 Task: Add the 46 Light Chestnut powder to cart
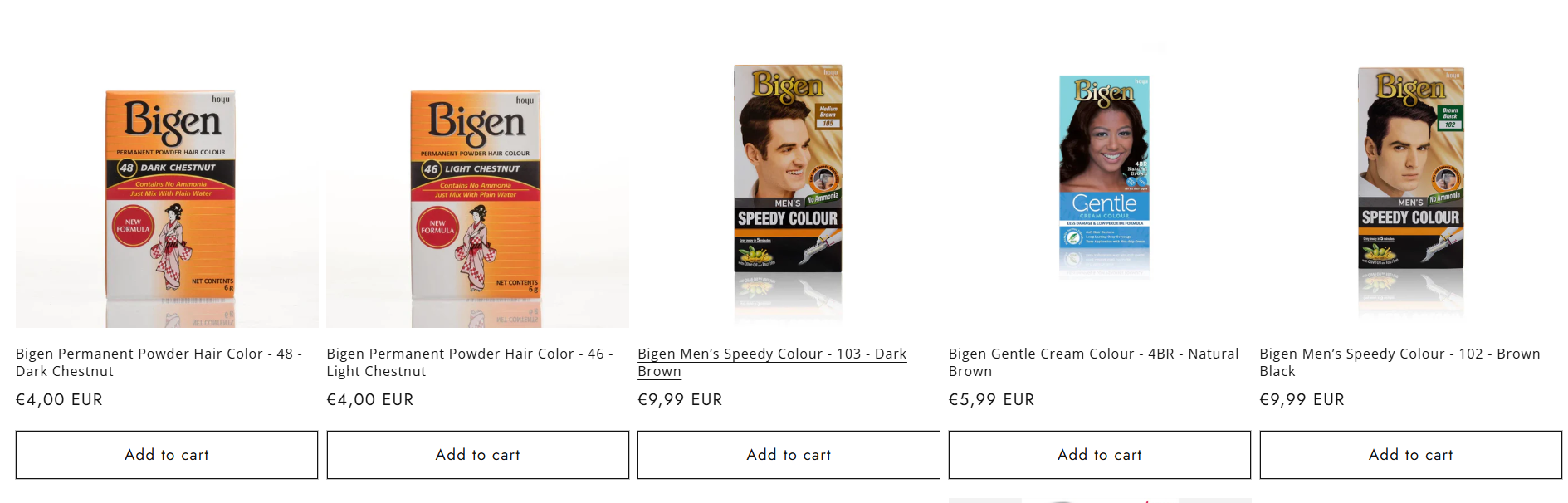point(477,455)
